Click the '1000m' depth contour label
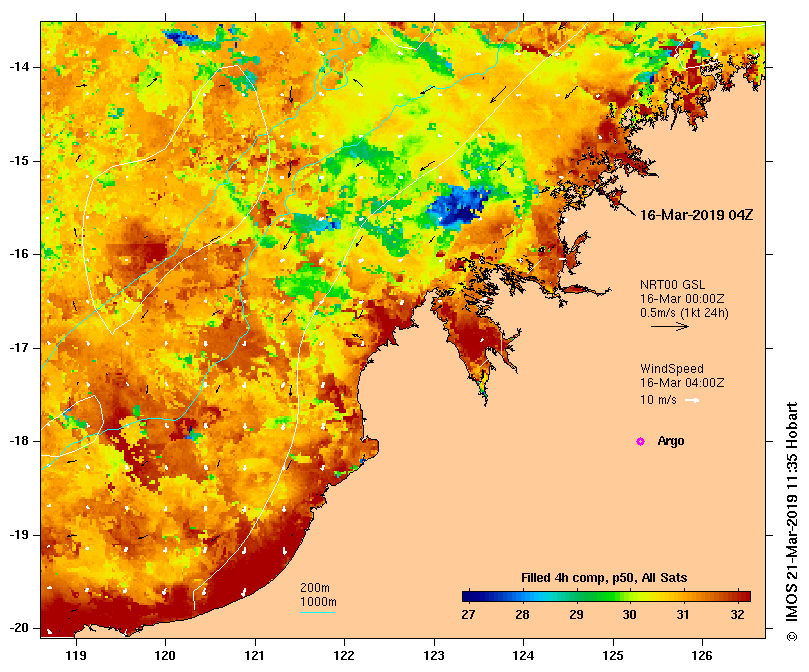Screen dimensions: 809x672 318,602
